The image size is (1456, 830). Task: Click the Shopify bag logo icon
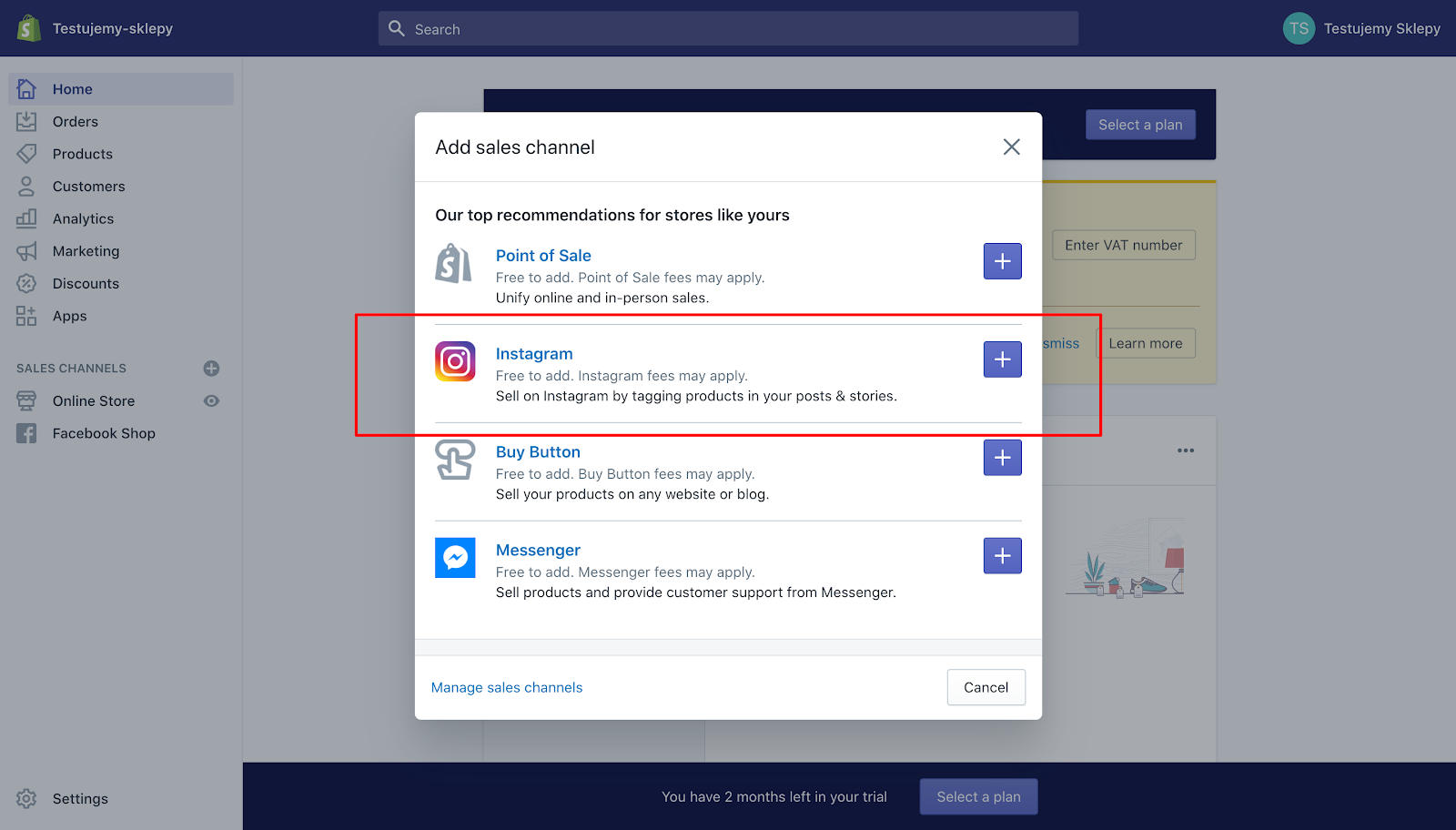click(x=29, y=28)
